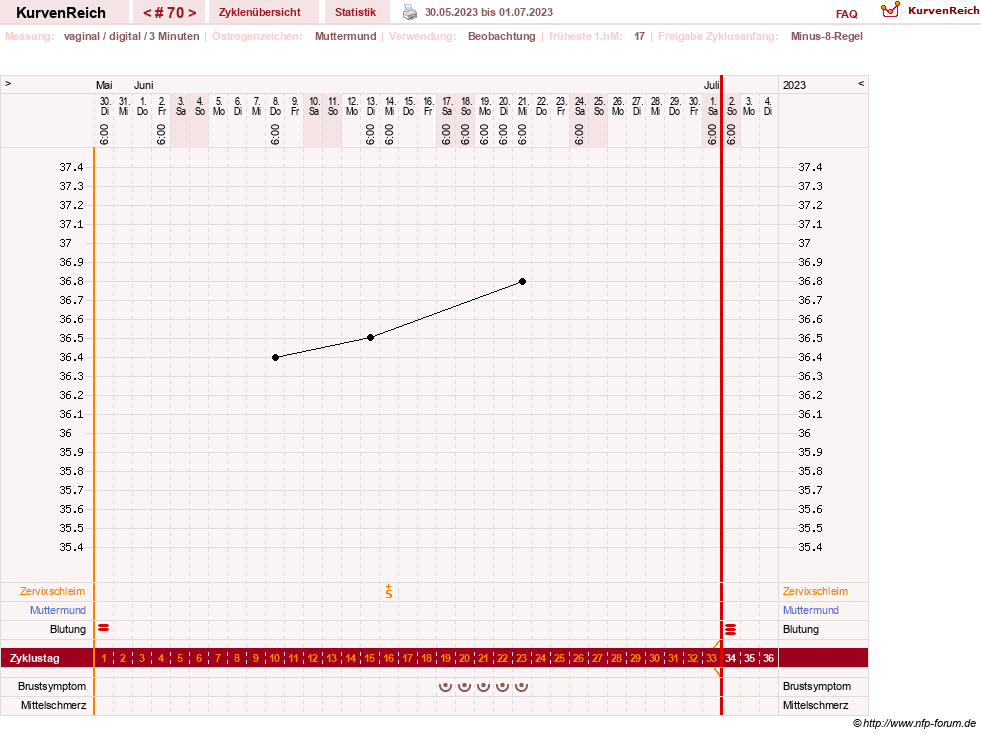This screenshot has height=735, width=981.
Task: Click the breast symptom icon on cycle day 21
Action: point(483,686)
